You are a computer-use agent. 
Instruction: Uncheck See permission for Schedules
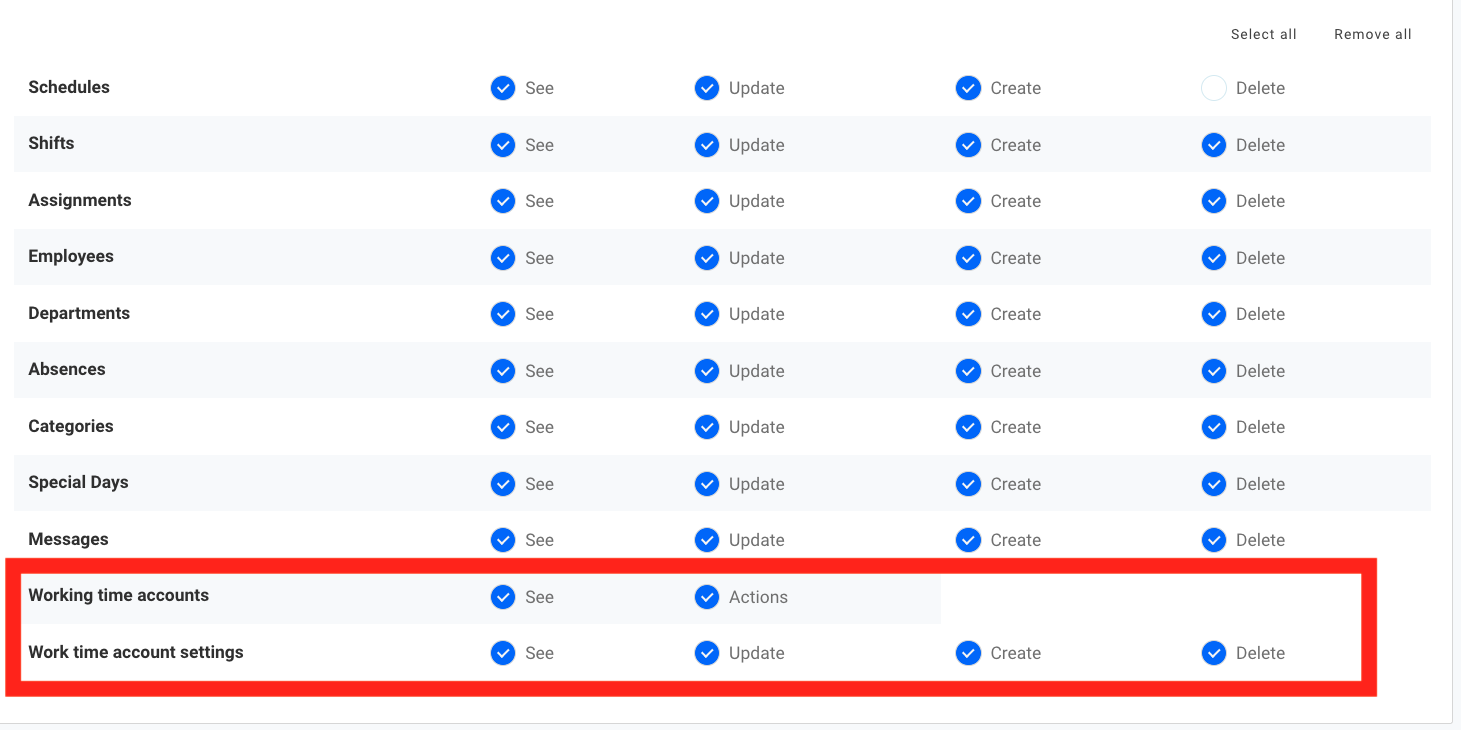point(502,88)
